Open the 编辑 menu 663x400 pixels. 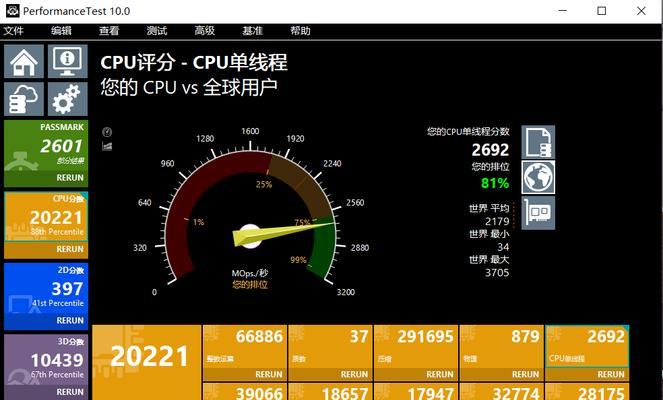(x=61, y=30)
